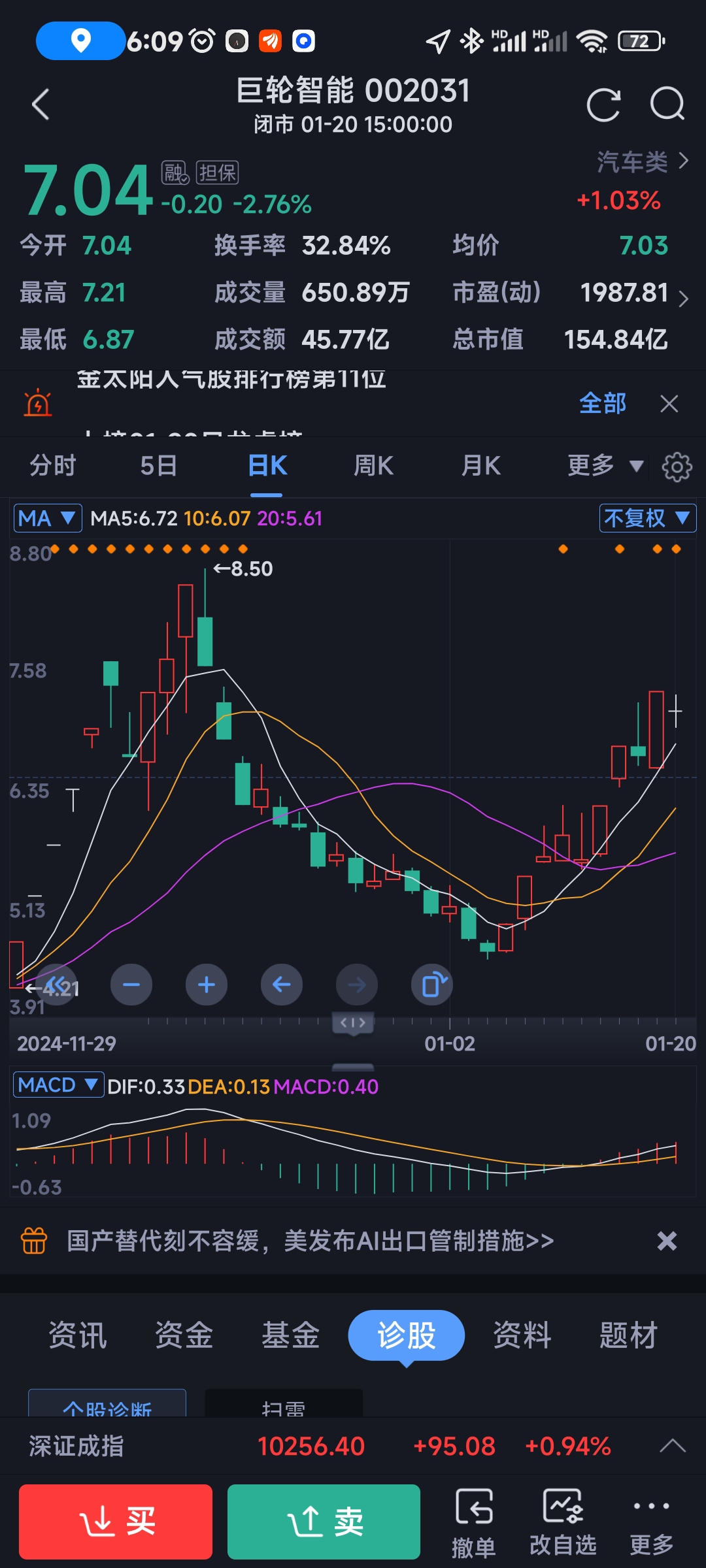Zoom out chart with minus button
The image size is (706, 1568).
131,985
